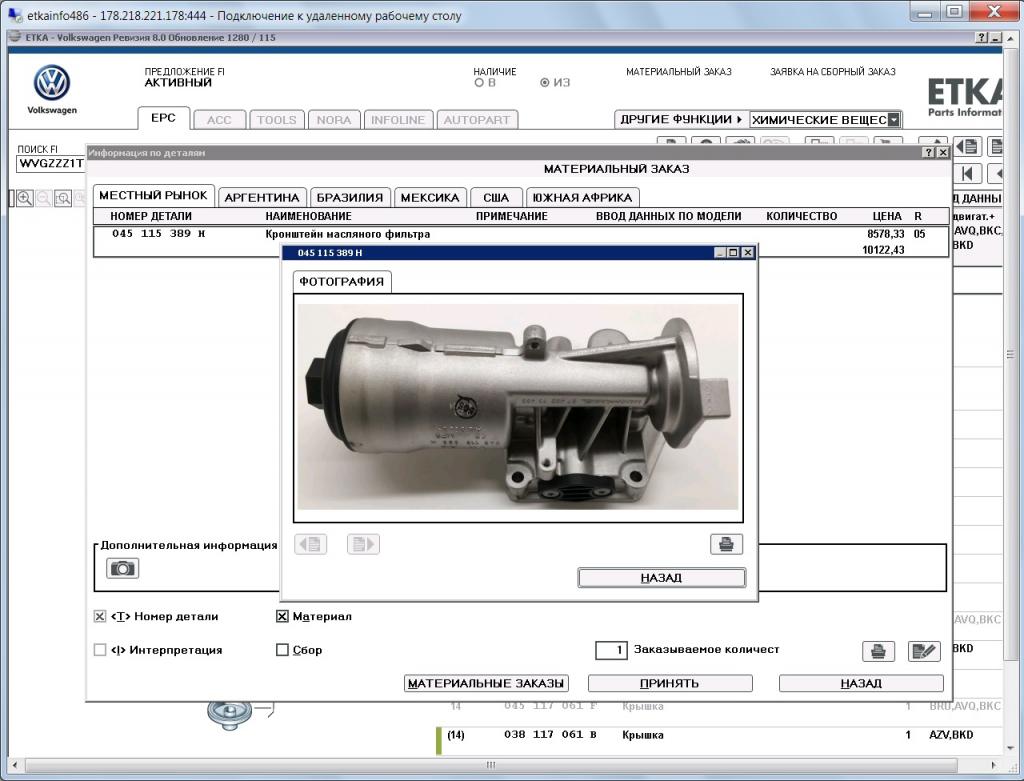Click НАЗАД button in the photo window

pos(662,577)
